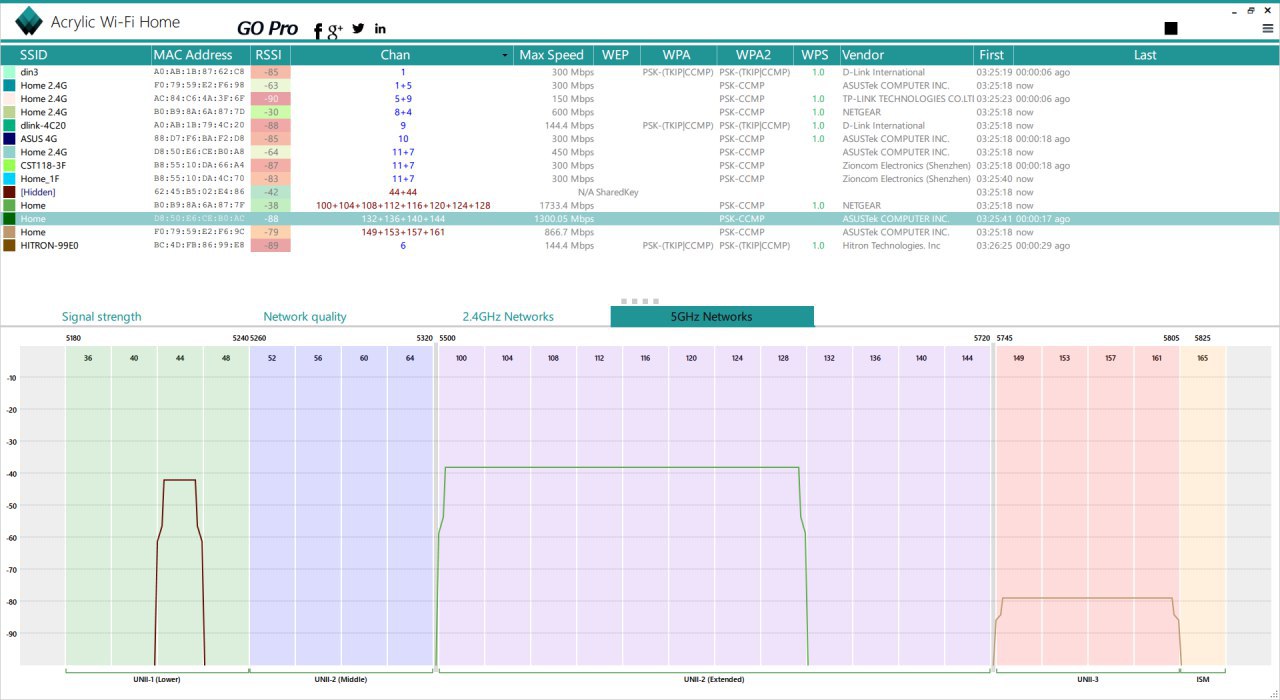This screenshot has width=1280, height=700.
Task: Click the Chan column sort arrow
Action: 505,56
